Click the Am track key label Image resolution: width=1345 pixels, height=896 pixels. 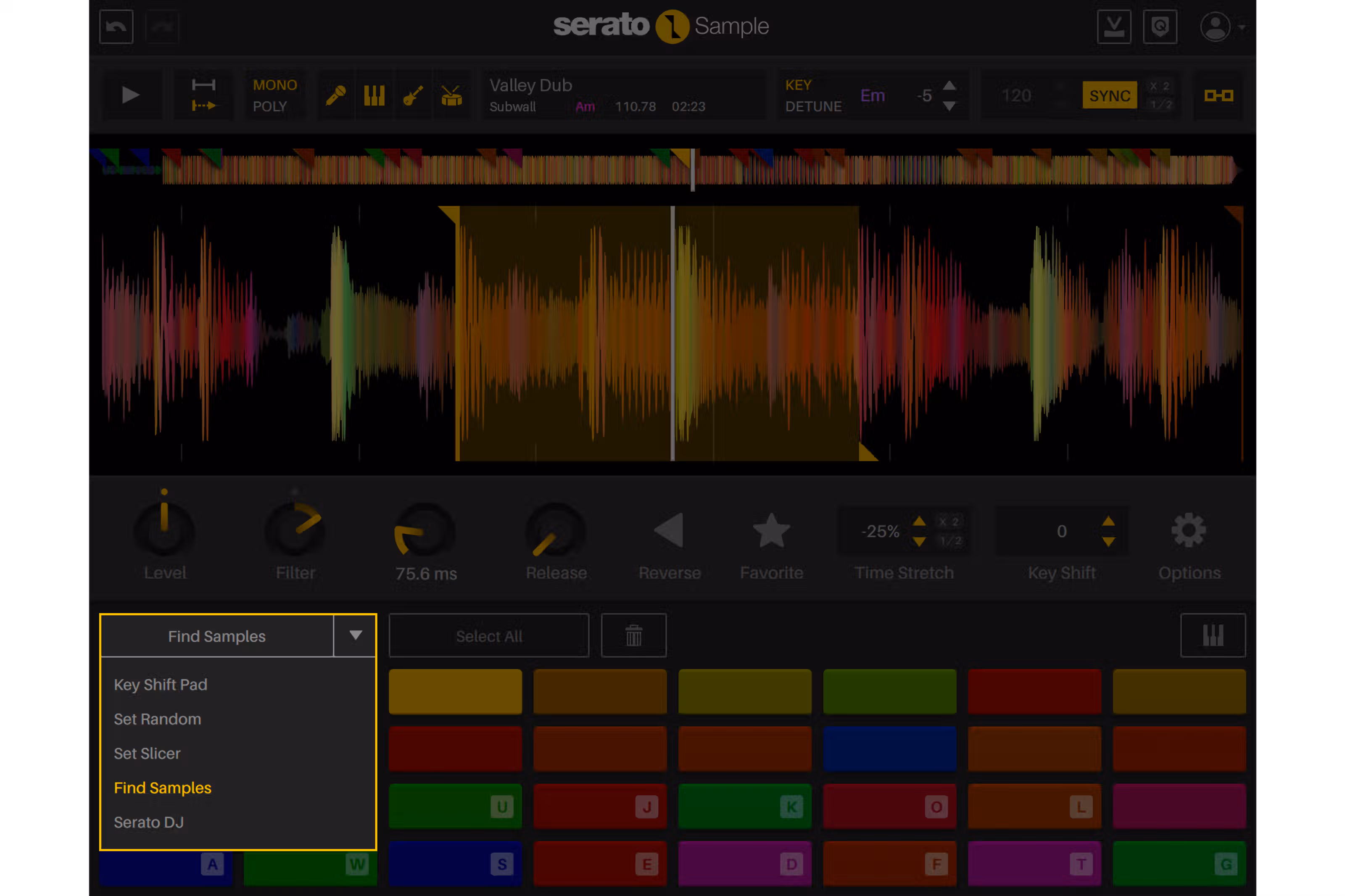click(x=585, y=107)
